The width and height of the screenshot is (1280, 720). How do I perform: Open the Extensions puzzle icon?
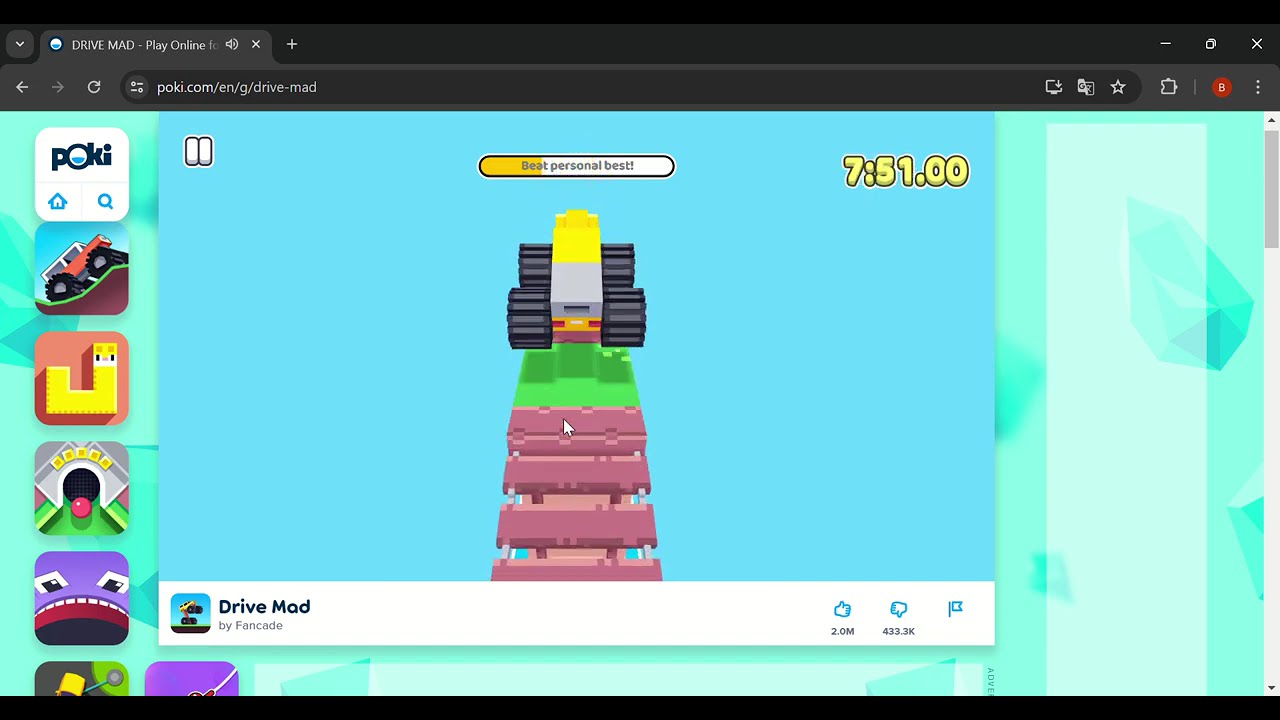1169,87
